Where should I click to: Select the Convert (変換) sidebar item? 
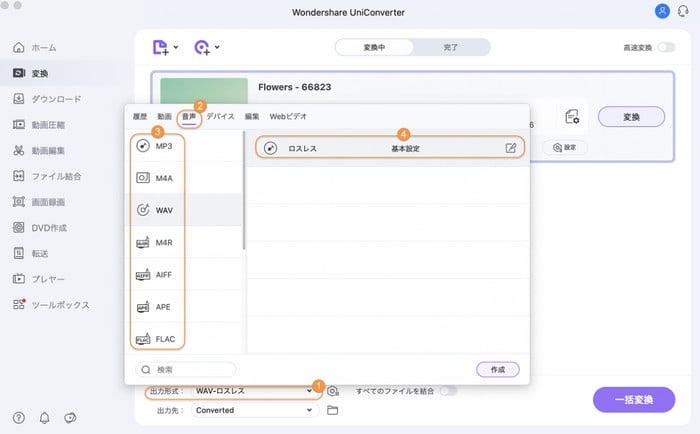pyautogui.click(x=30, y=73)
